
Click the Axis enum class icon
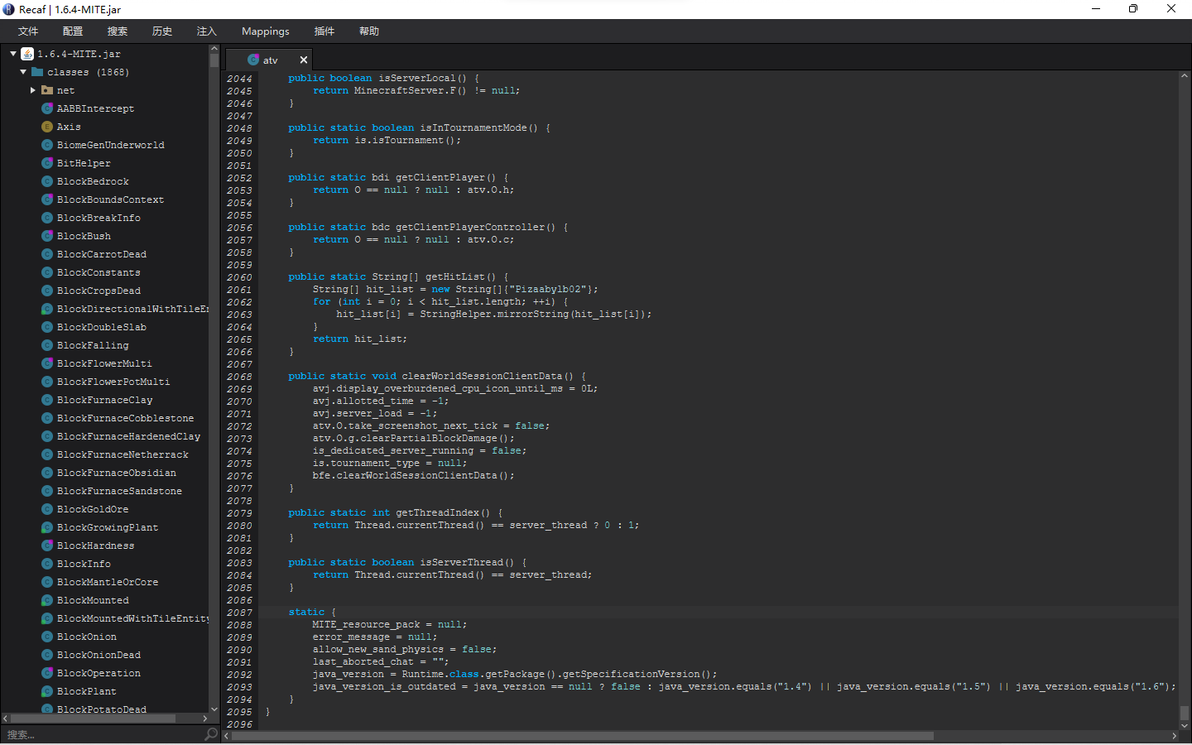(x=47, y=127)
